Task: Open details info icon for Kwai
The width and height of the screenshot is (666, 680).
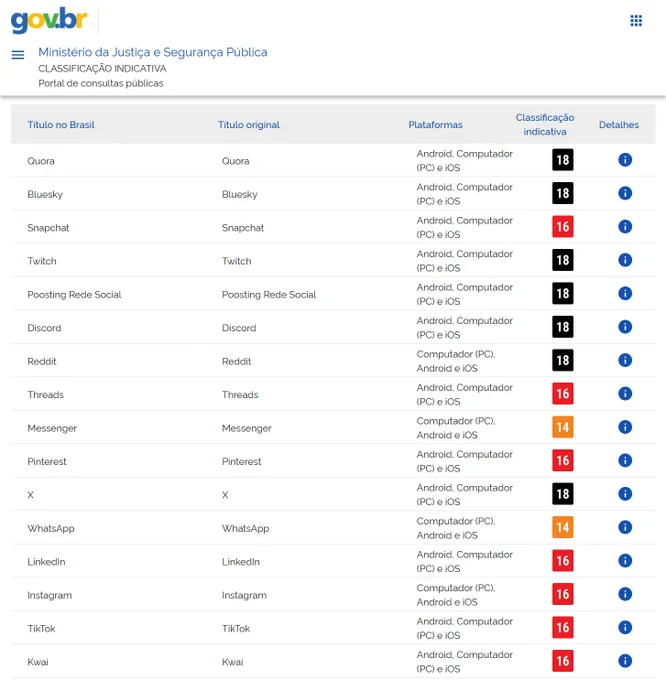Action: [625, 661]
